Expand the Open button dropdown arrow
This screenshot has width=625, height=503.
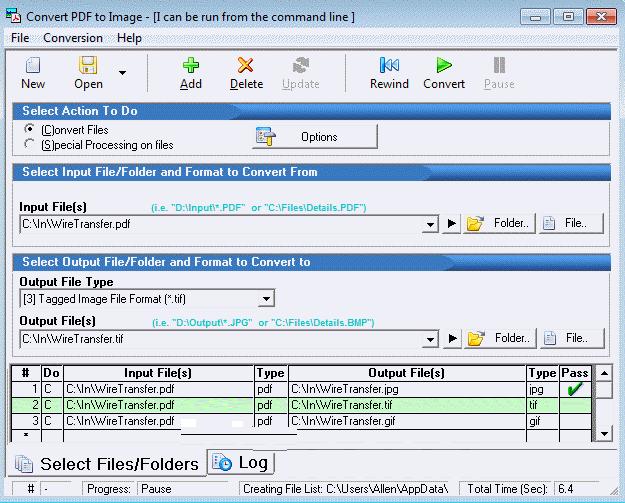(122, 73)
